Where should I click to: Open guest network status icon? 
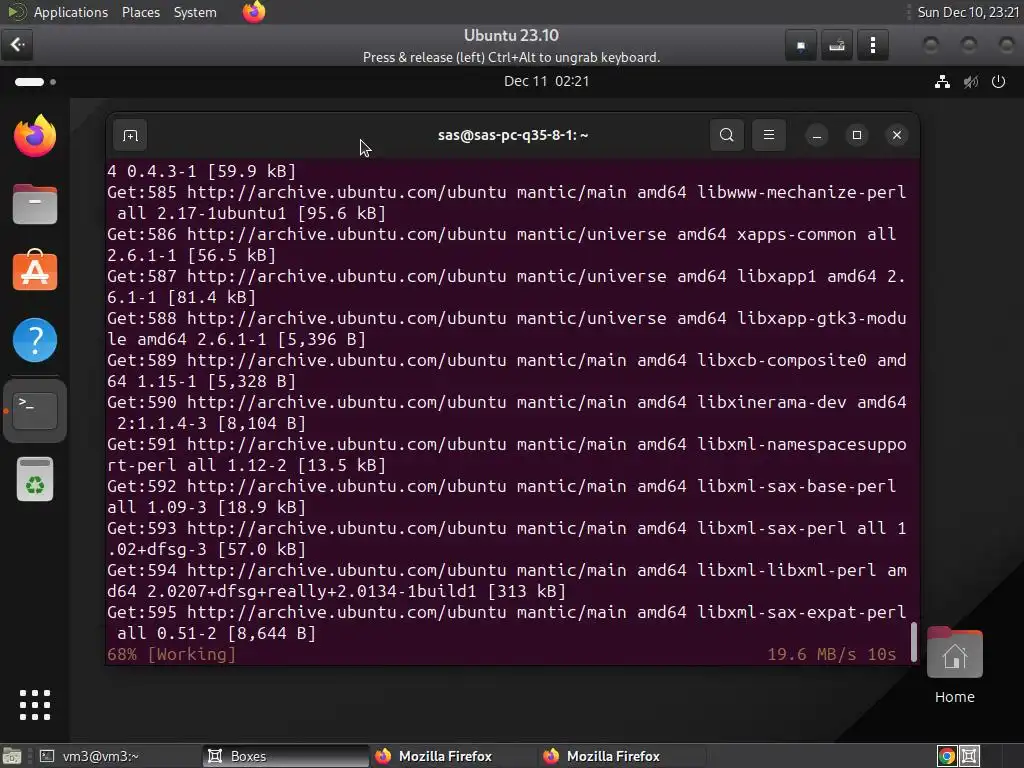click(x=942, y=82)
